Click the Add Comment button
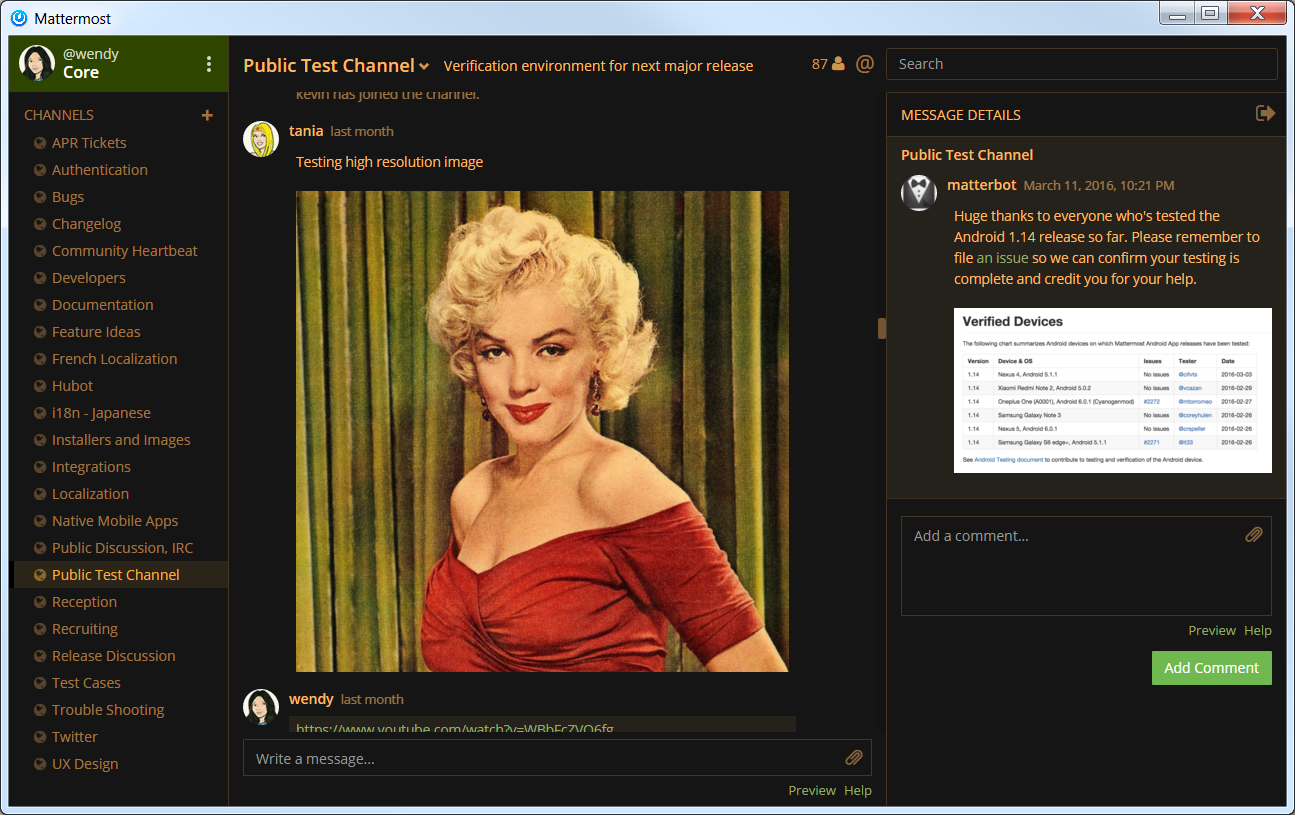The image size is (1295, 815). (1212, 668)
